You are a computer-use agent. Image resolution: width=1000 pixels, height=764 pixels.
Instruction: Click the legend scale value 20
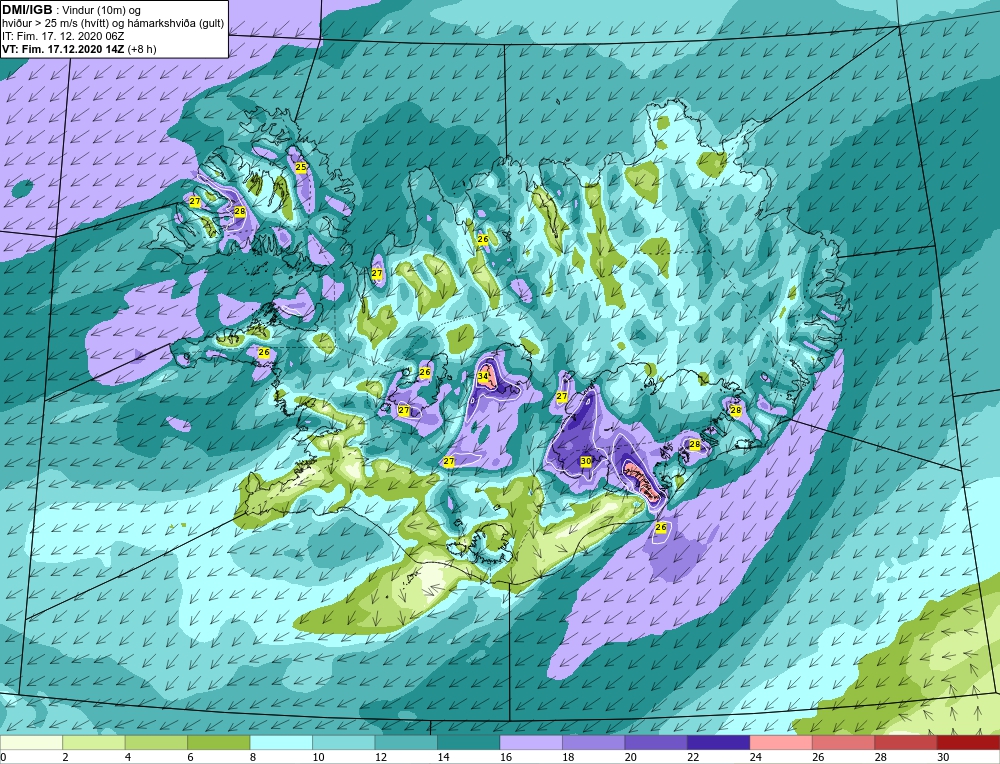pyautogui.click(x=631, y=757)
